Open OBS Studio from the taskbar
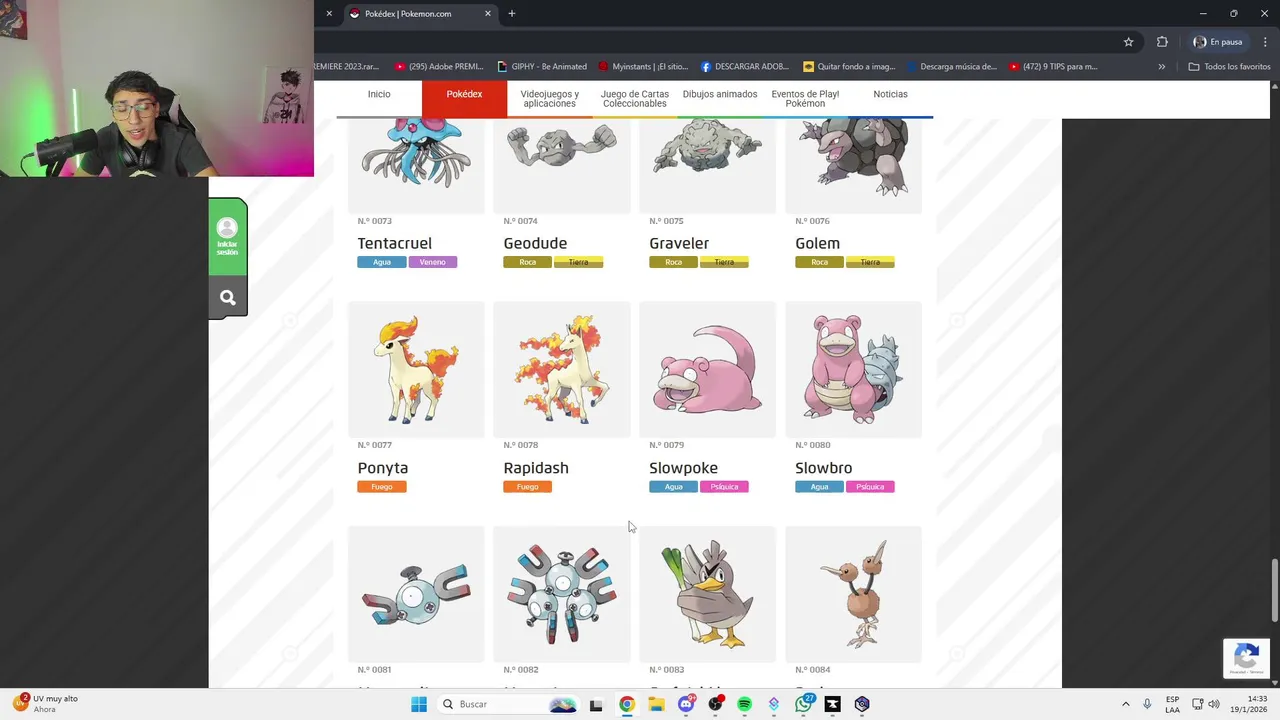Viewport: 1280px width, 720px height. click(x=715, y=704)
